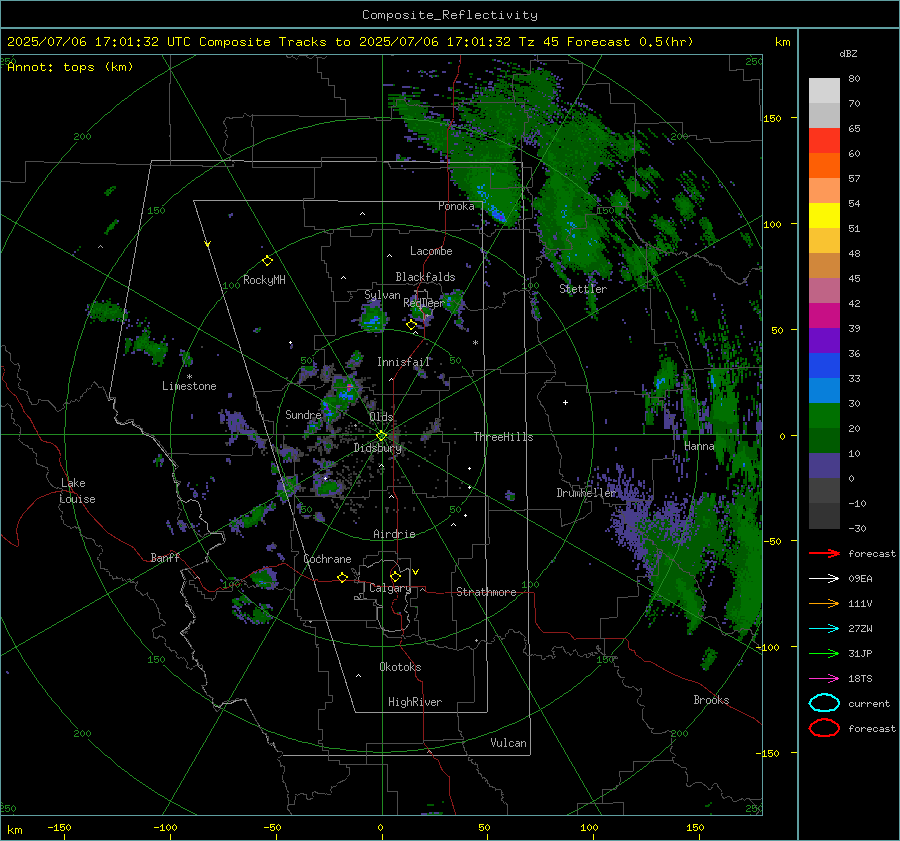Click the cyan 'current' ellipse legend icon

pos(824,703)
